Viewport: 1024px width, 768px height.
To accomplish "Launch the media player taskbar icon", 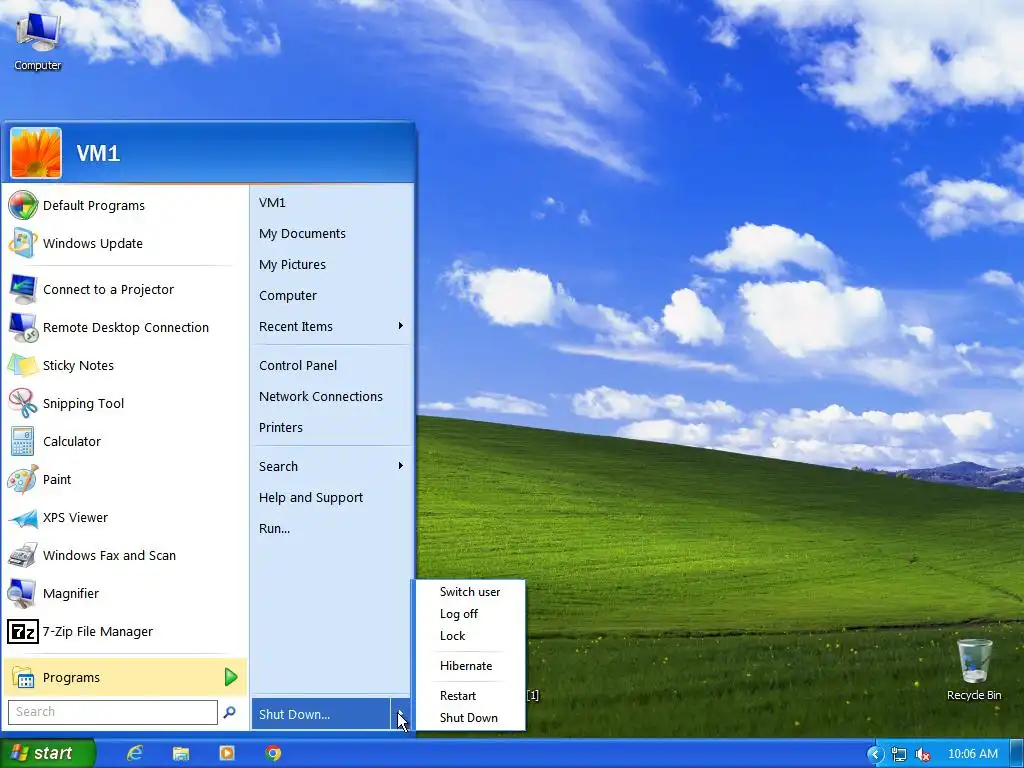I will pos(227,753).
